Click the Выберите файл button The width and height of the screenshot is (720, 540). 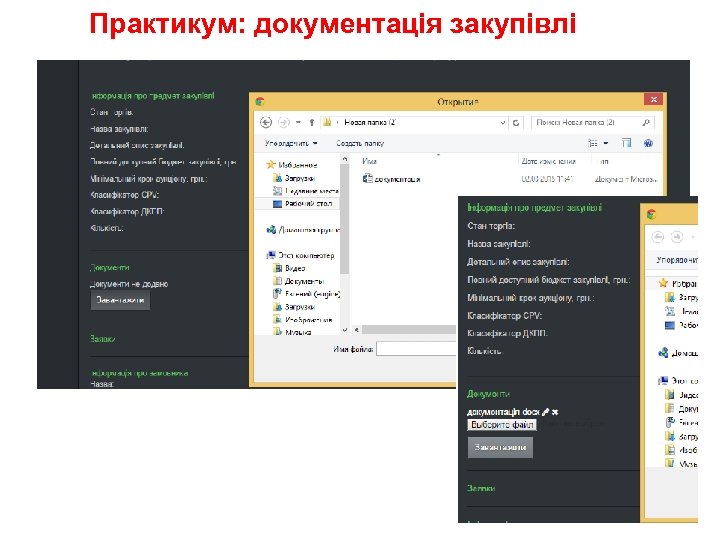[502, 425]
